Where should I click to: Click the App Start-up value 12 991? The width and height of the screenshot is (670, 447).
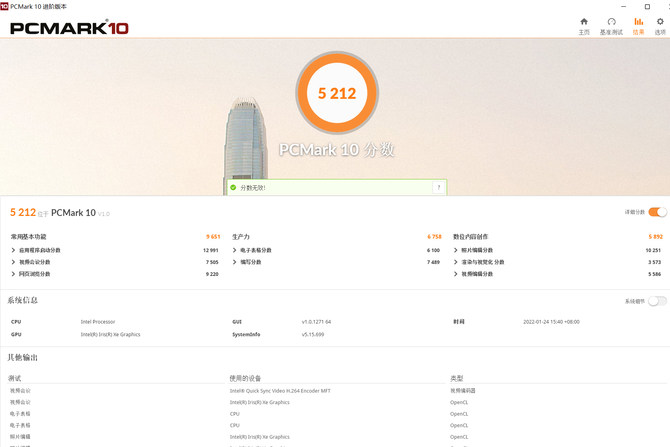click(x=211, y=250)
